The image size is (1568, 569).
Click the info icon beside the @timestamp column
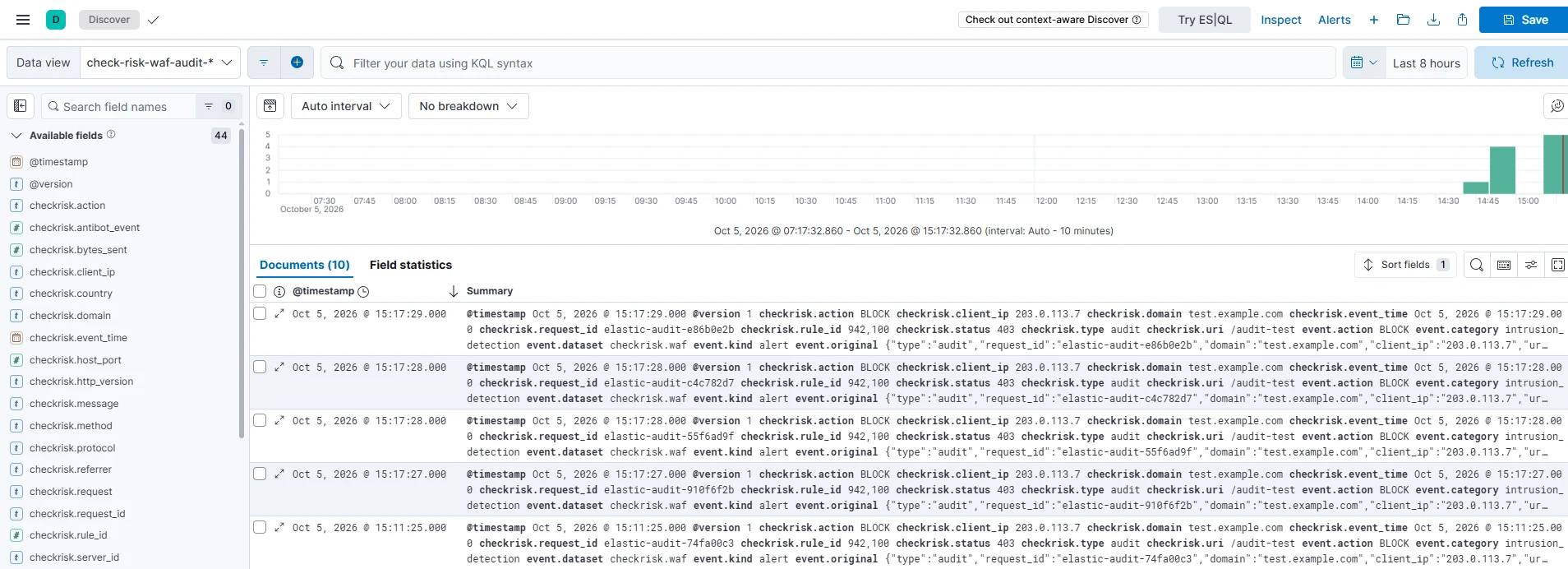[x=279, y=291]
